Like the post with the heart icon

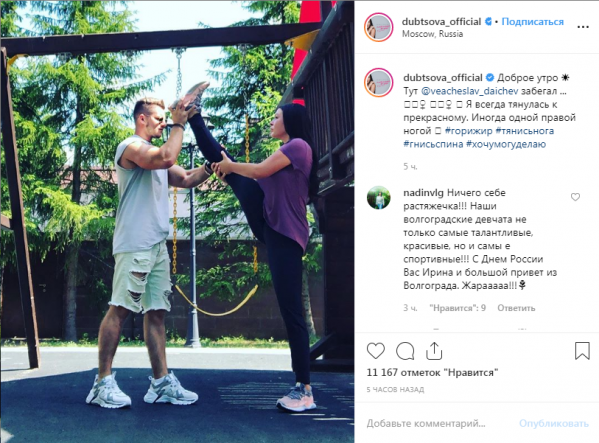(376, 351)
